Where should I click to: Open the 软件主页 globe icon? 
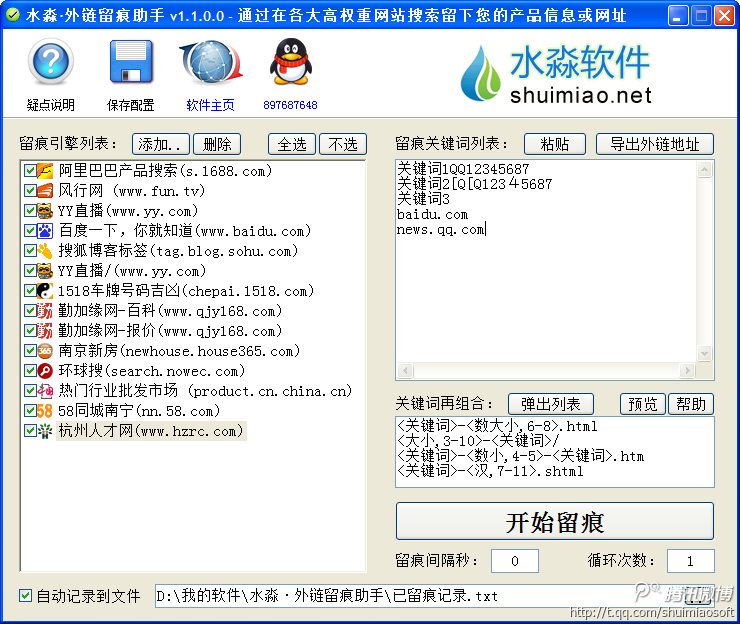click(211, 62)
